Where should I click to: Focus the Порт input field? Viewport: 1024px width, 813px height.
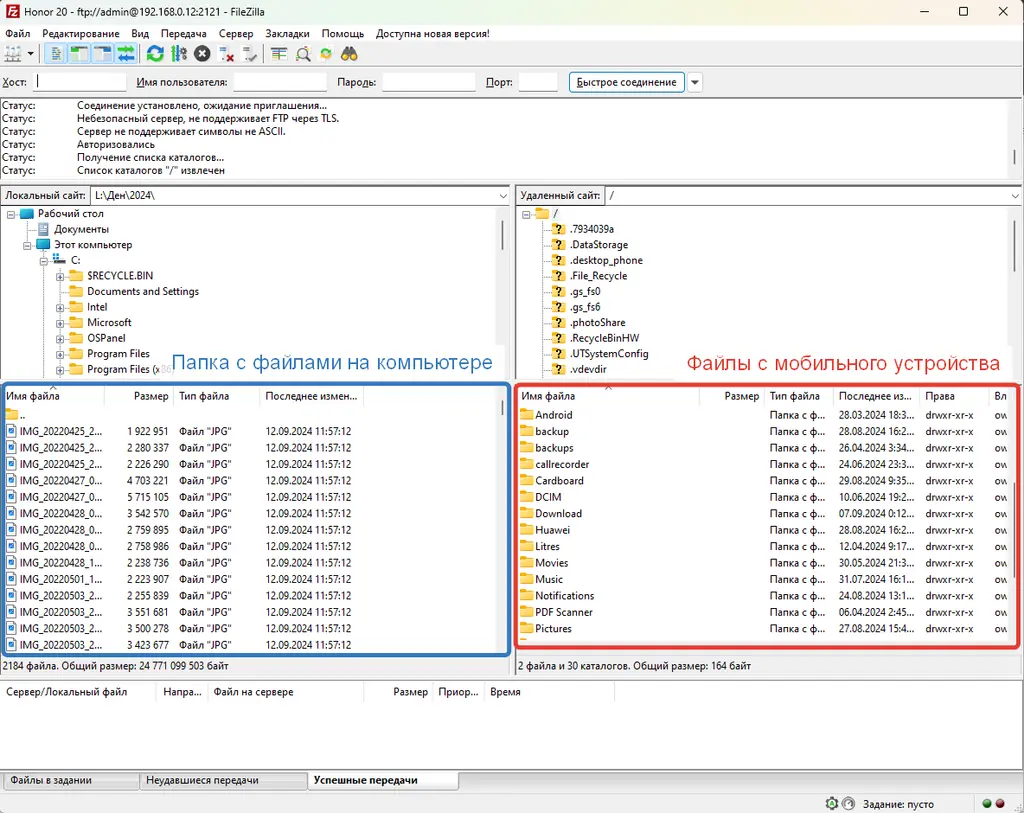(537, 82)
